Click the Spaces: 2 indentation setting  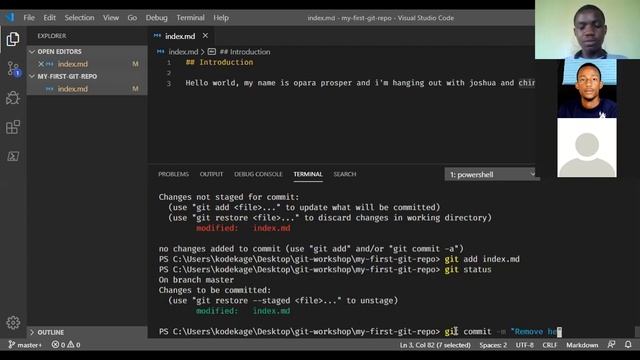coord(493,345)
